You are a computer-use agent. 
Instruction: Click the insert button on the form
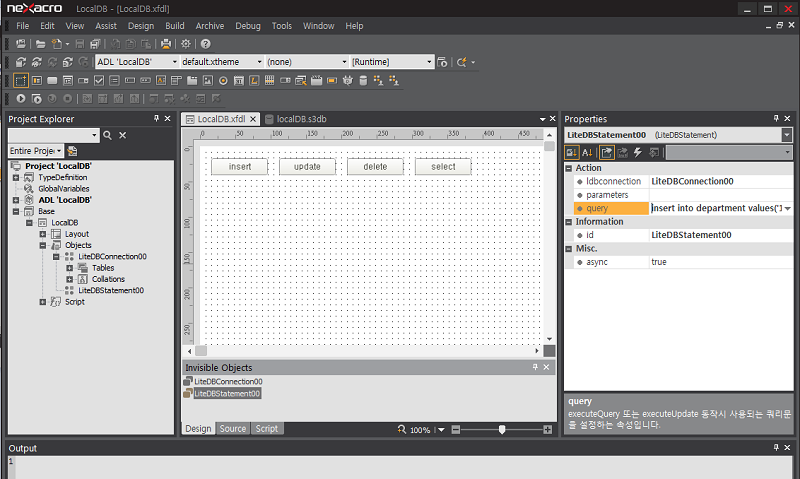pos(240,167)
